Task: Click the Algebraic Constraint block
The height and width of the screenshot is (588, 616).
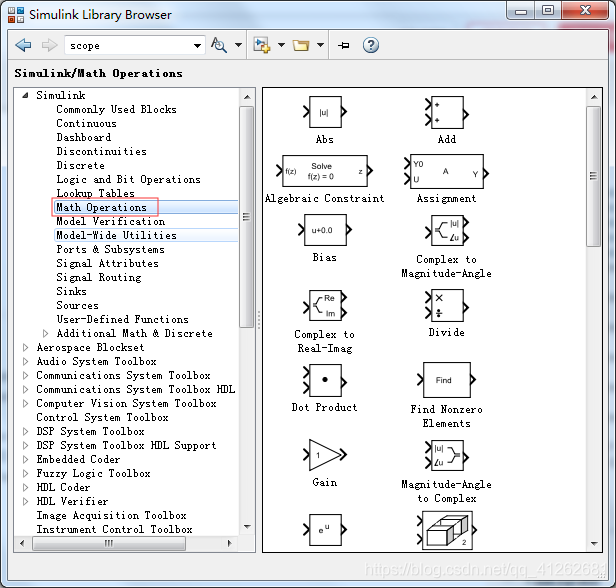Action: (324, 171)
